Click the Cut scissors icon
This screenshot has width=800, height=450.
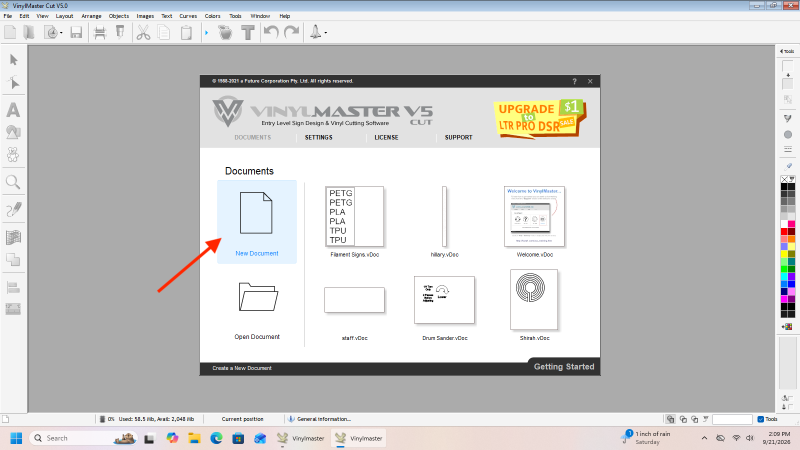click(143, 33)
